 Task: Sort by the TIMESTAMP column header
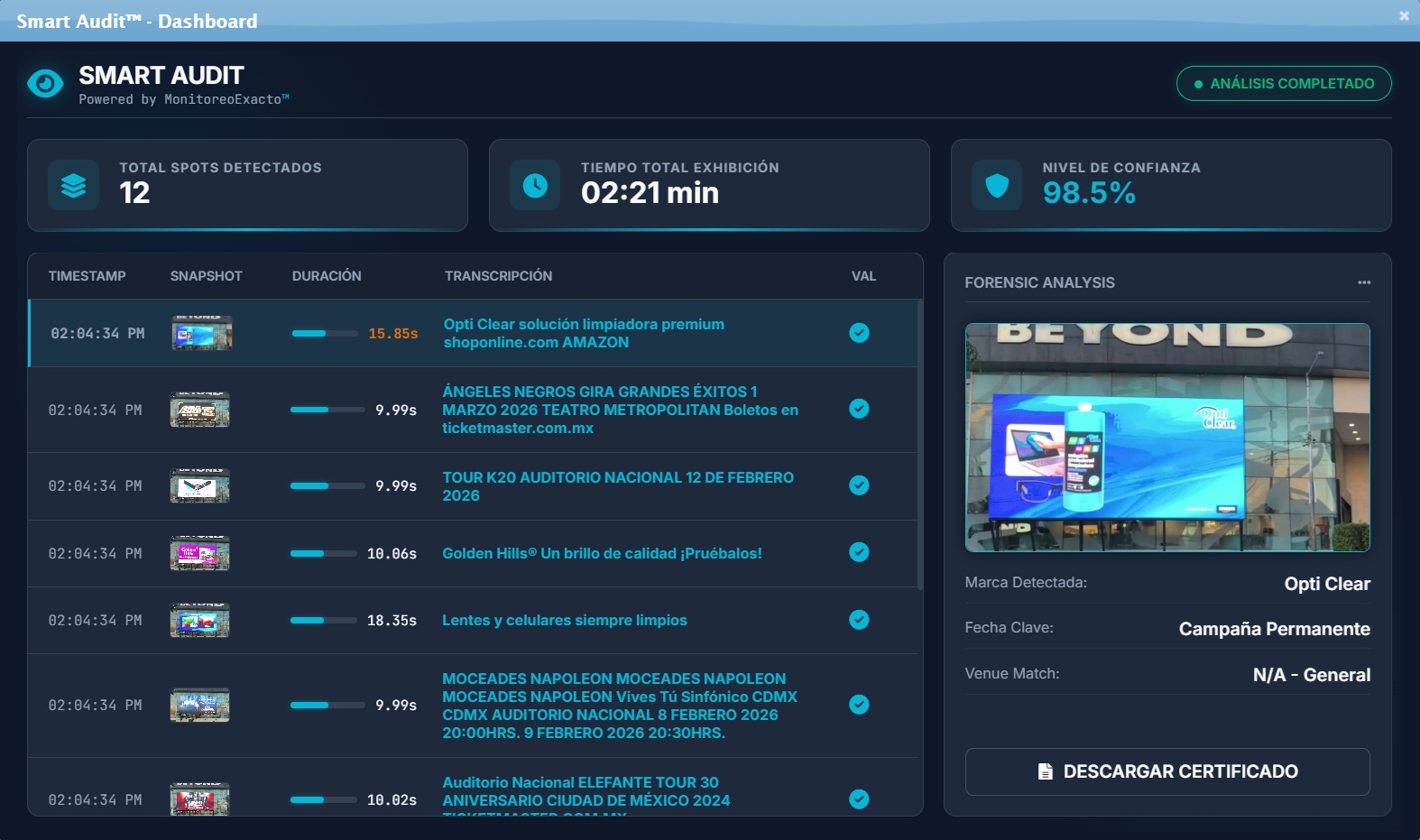coord(88,276)
